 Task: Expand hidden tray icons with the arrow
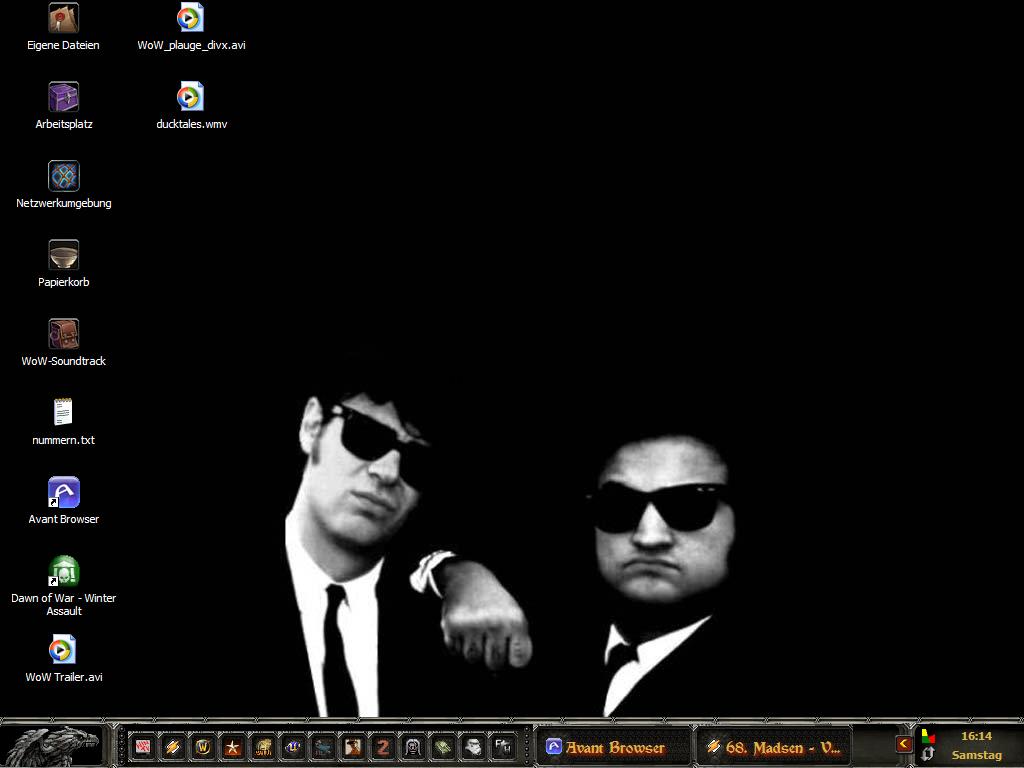904,744
